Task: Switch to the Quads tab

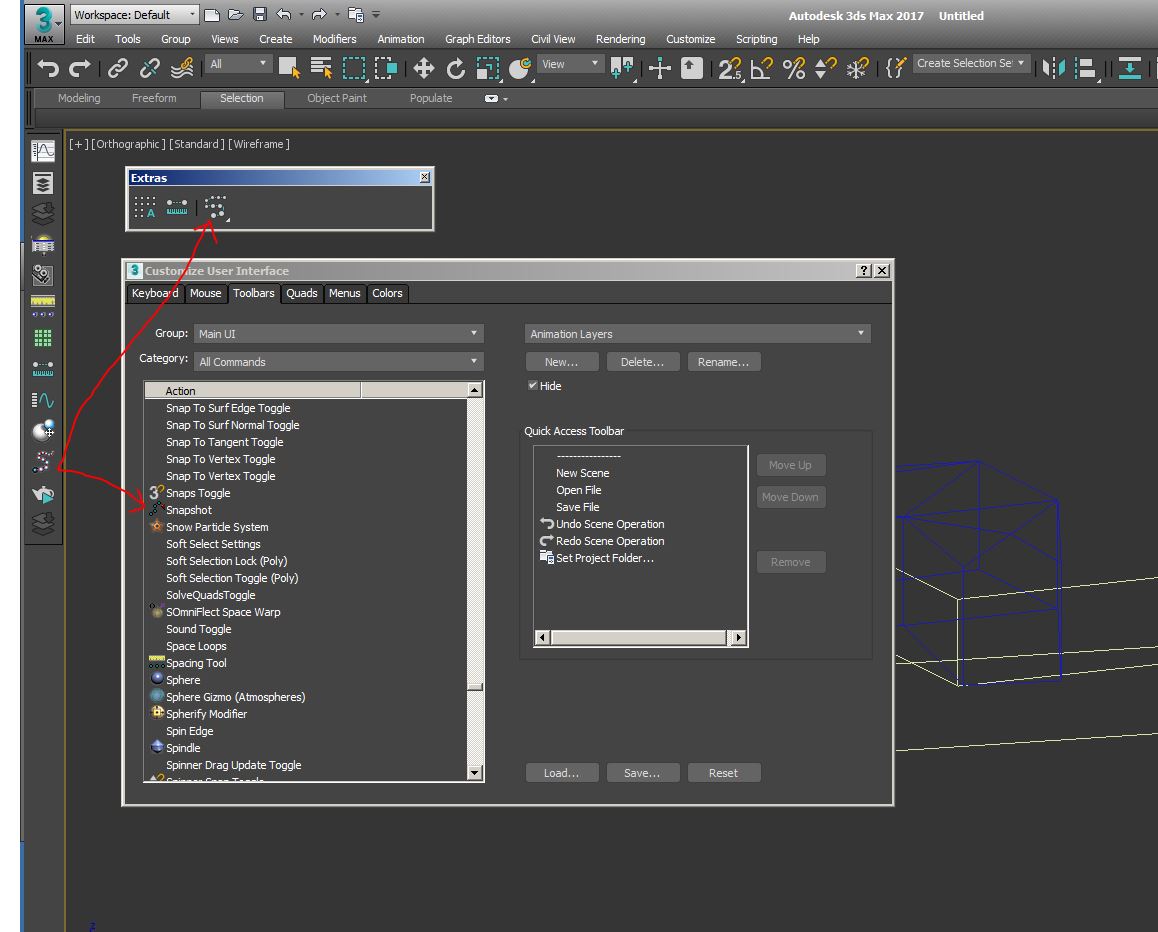Action: [300, 293]
